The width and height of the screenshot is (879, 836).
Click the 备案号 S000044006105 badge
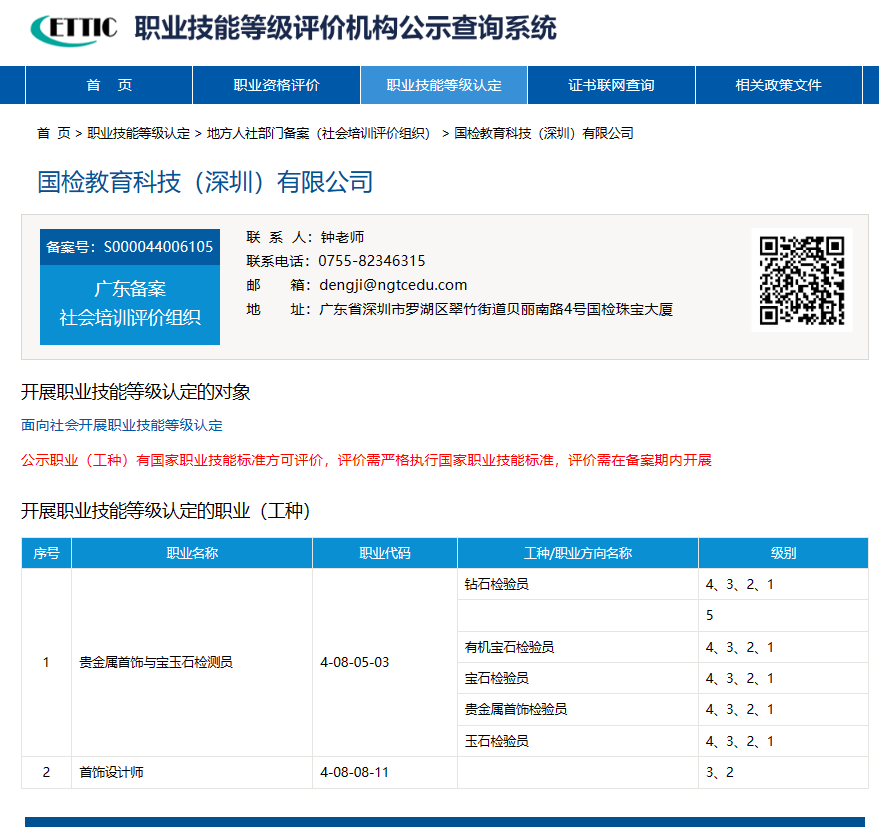tap(129, 247)
